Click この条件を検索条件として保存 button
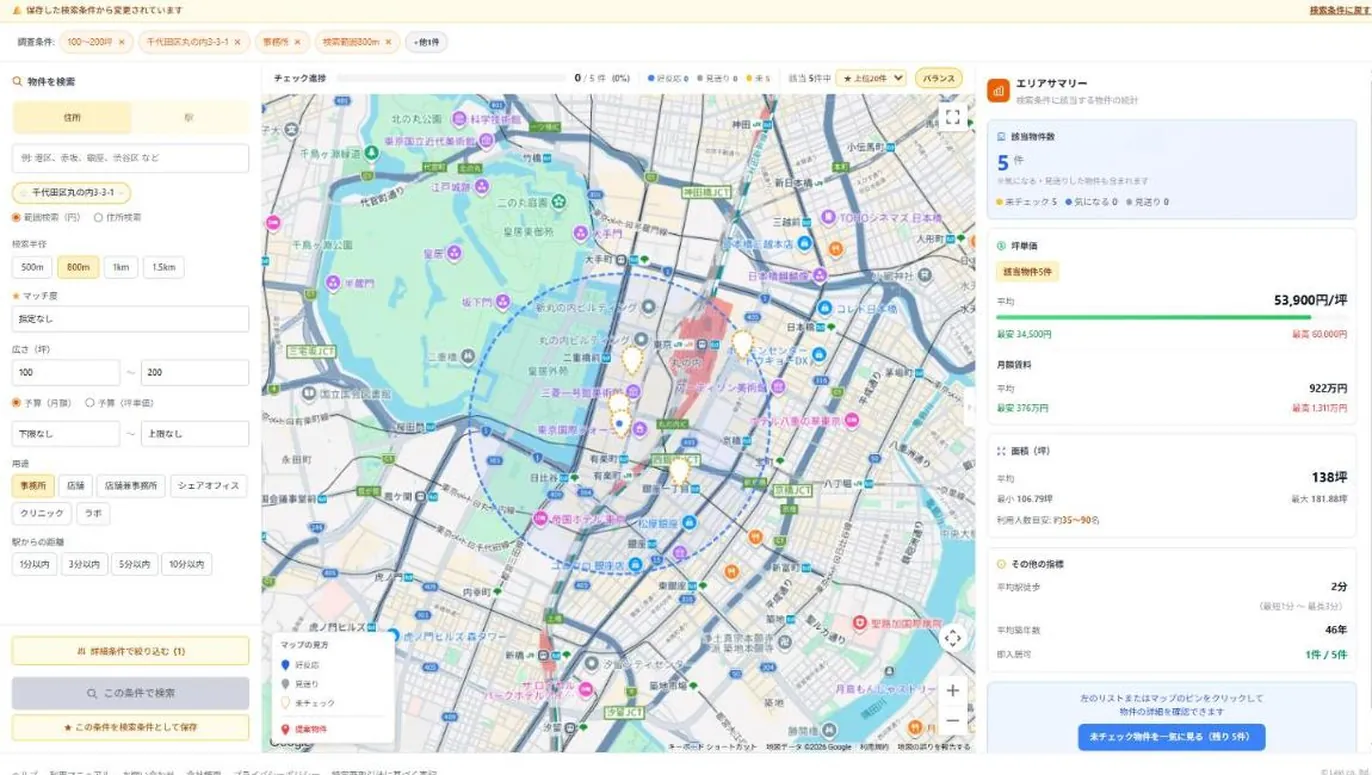 click(130, 727)
